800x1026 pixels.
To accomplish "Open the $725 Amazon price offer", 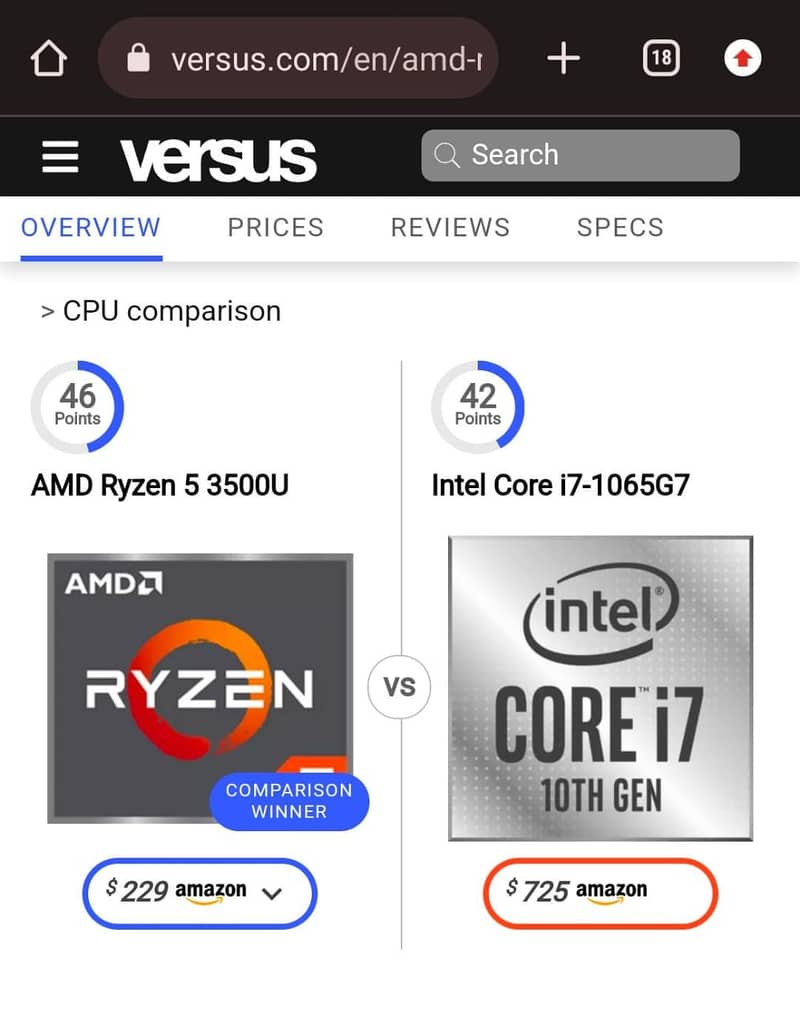I will (x=600, y=889).
